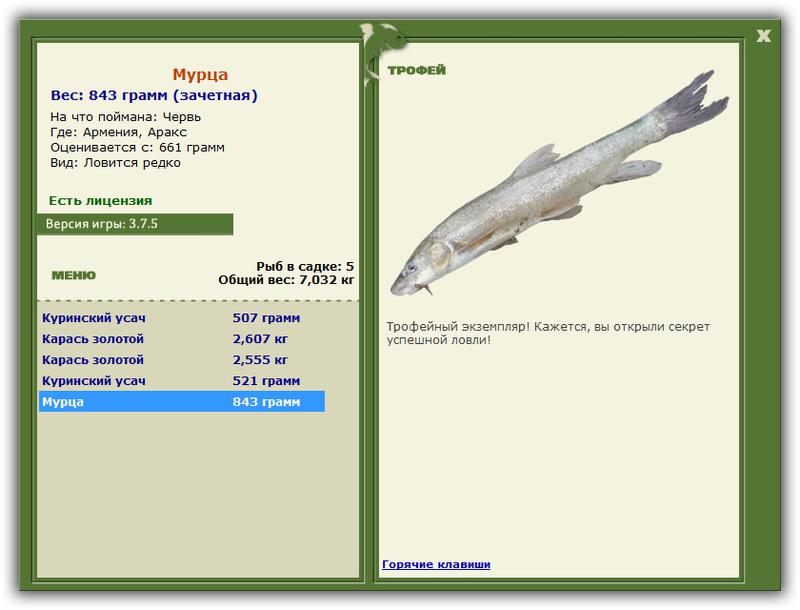Click the Мурца fish trophy image
The image size is (800, 610).
click(x=559, y=183)
